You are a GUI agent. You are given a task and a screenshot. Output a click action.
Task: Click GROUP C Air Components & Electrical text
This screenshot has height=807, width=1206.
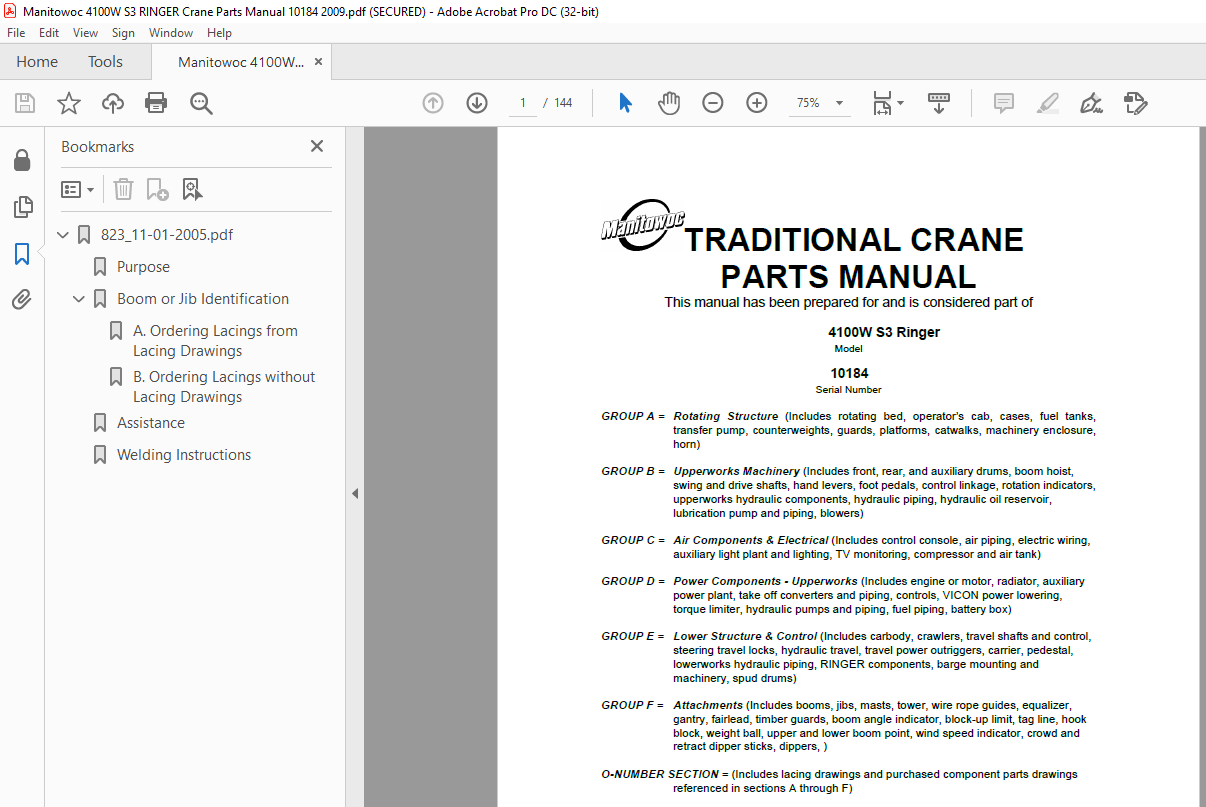pyautogui.click(x=846, y=547)
